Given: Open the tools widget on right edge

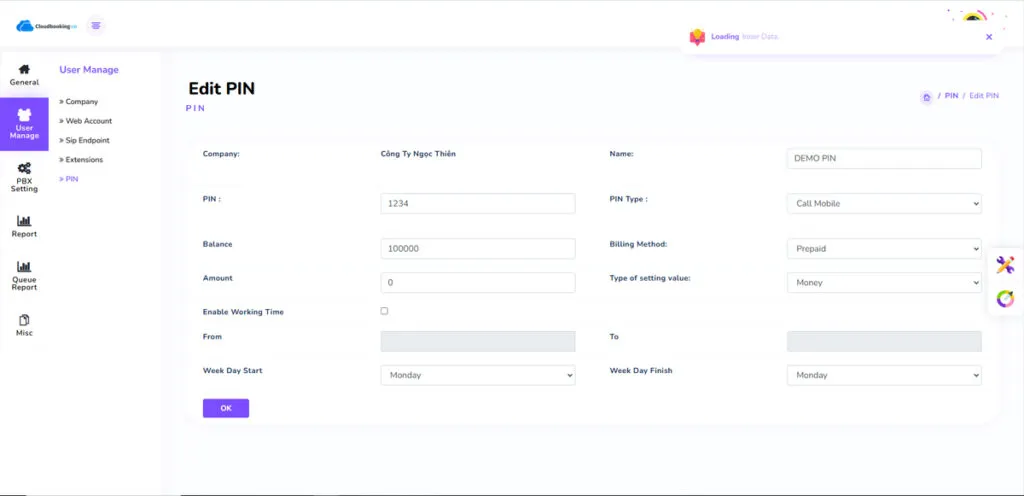Looking at the screenshot, I should 1005,265.
